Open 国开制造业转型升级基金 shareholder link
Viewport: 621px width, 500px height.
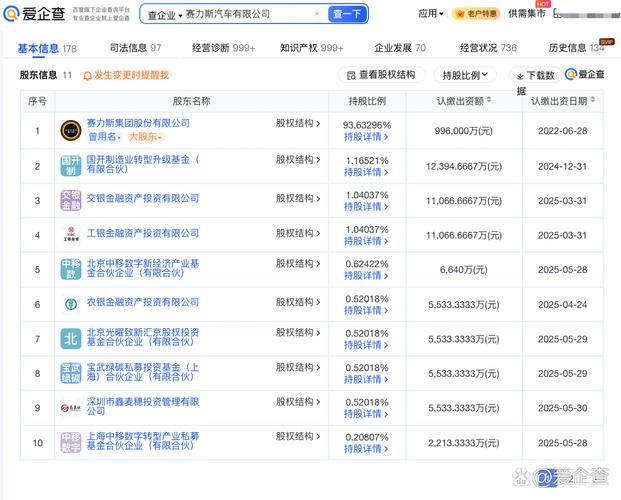point(143,164)
